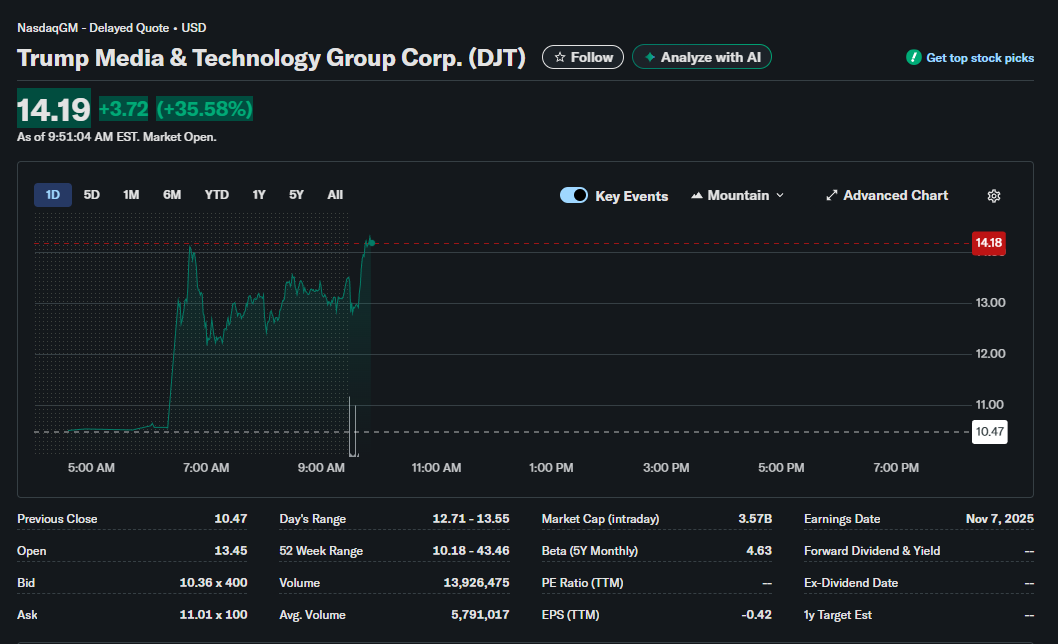This screenshot has width=1058, height=644.
Task: Click the +3.72 price change value
Action: [x=123, y=109]
